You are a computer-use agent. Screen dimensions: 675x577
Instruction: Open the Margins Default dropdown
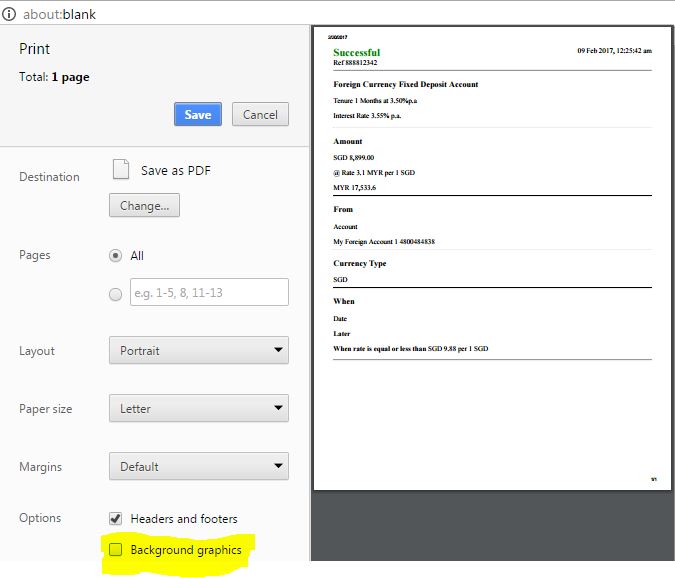[x=198, y=466]
